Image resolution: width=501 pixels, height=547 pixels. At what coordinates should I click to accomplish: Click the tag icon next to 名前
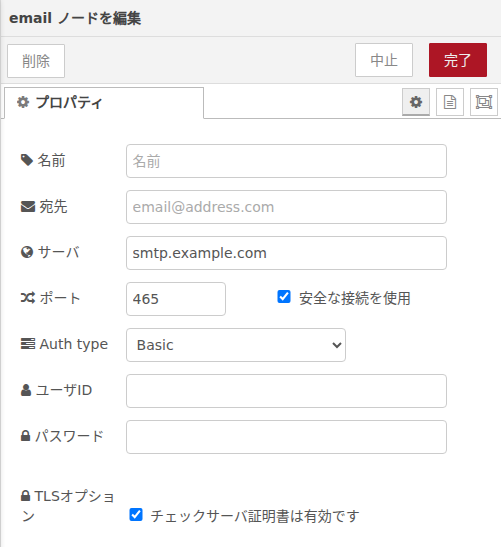27,160
